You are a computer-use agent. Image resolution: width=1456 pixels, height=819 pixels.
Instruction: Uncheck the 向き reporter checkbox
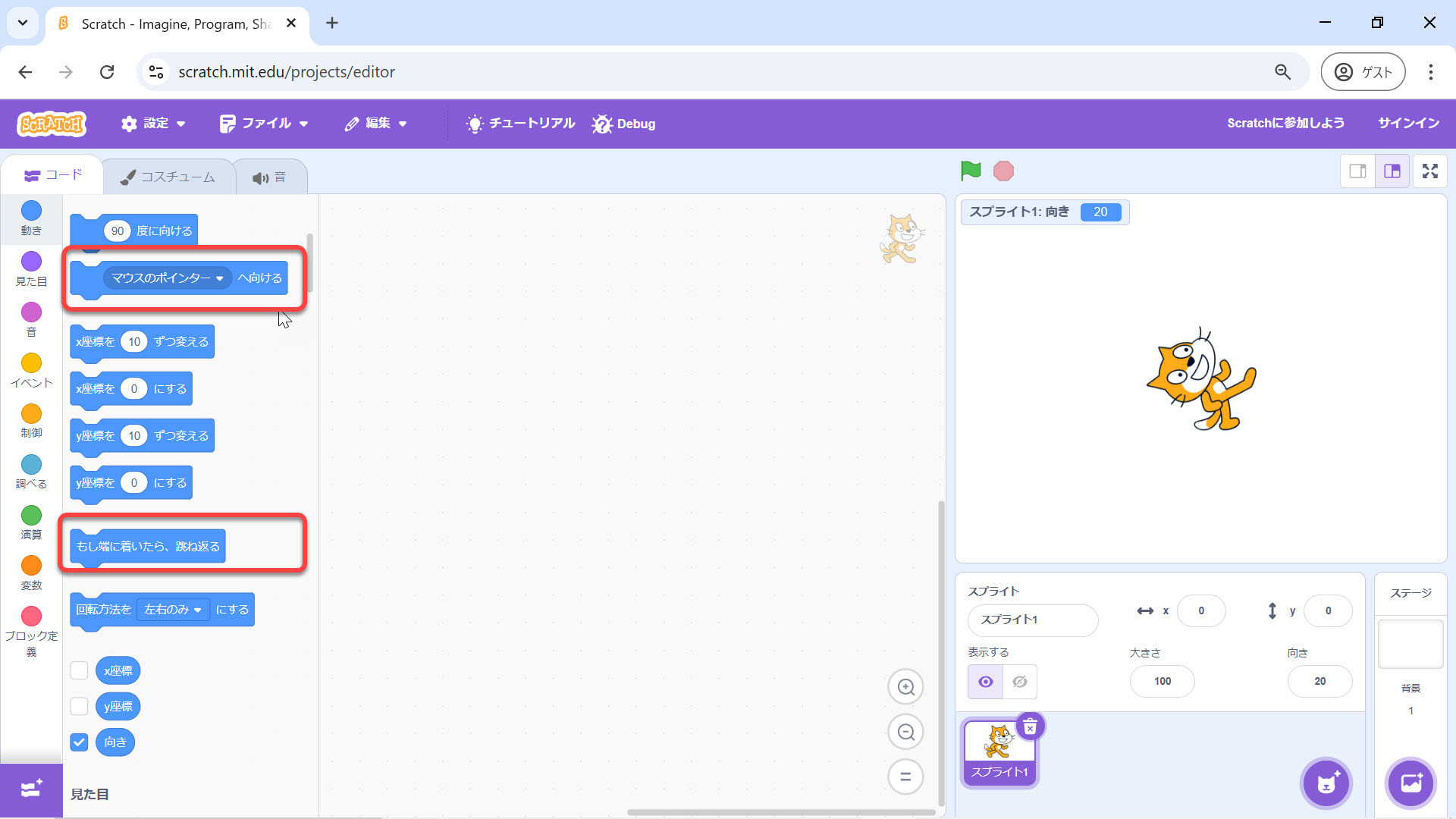point(79,742)
